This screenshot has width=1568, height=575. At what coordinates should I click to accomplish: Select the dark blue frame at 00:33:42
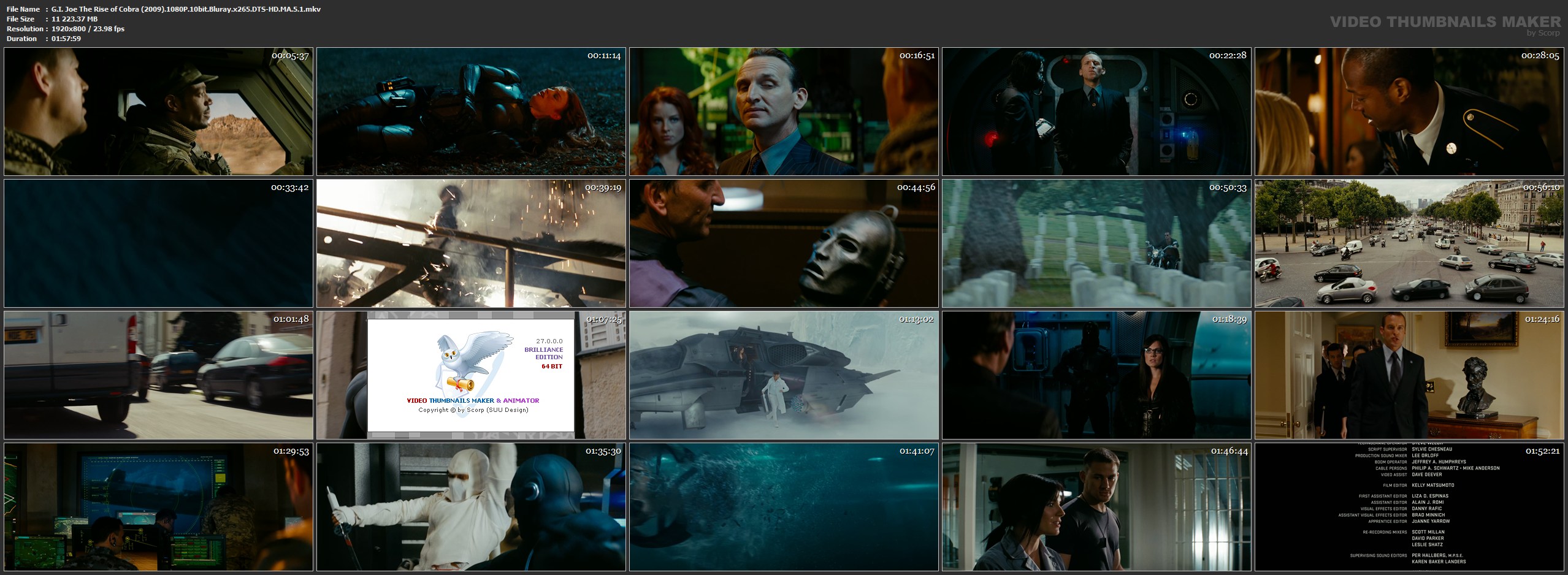pyautogui.click(x=158, y=243)
